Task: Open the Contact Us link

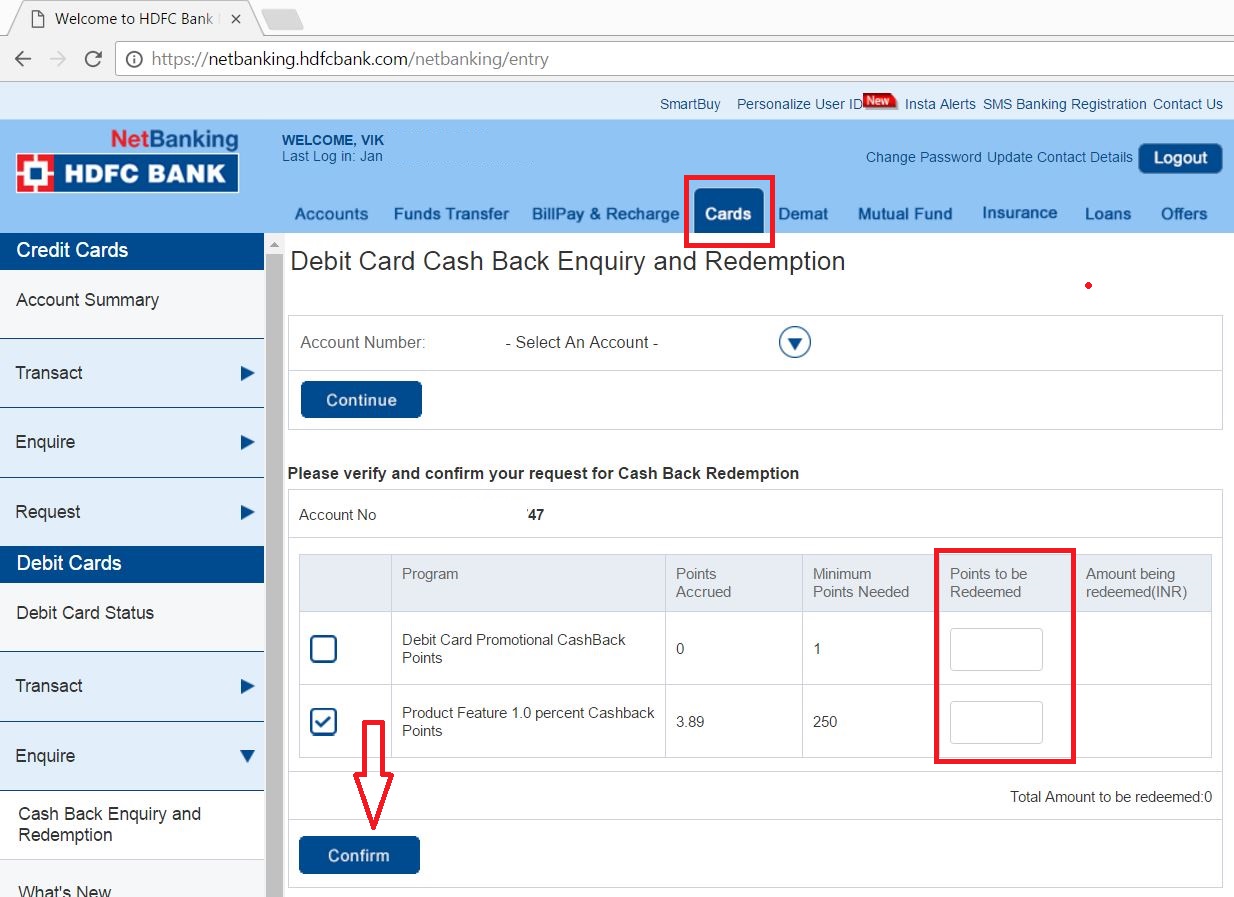Action: click(x=1188, y=104)
